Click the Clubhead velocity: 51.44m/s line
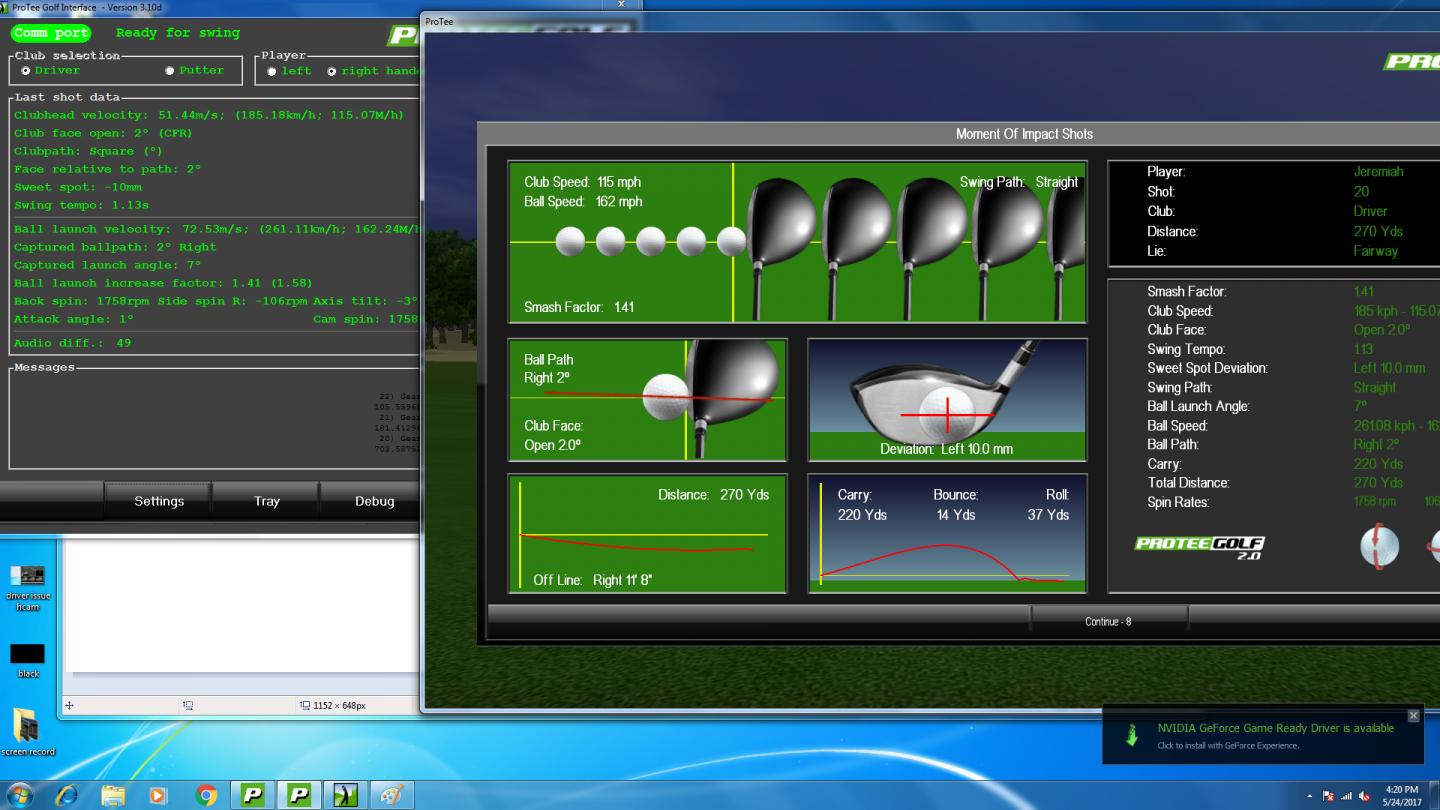The width and height of the screenshot is (1440, 810). pos(209,115)
